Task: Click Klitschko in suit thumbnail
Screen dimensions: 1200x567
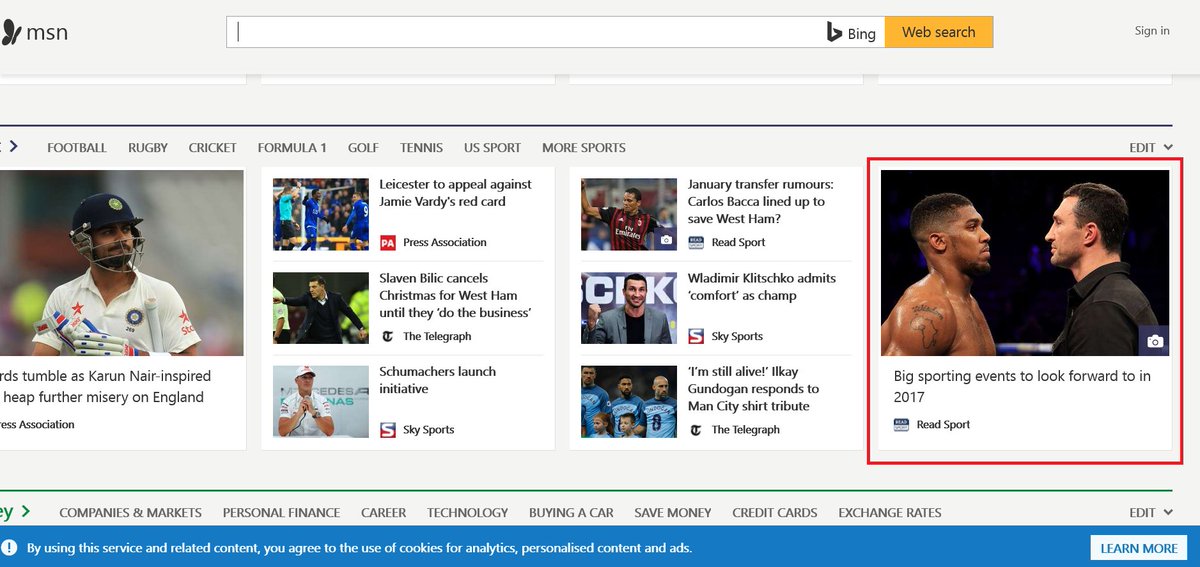Action: click(x=629, y=308)
